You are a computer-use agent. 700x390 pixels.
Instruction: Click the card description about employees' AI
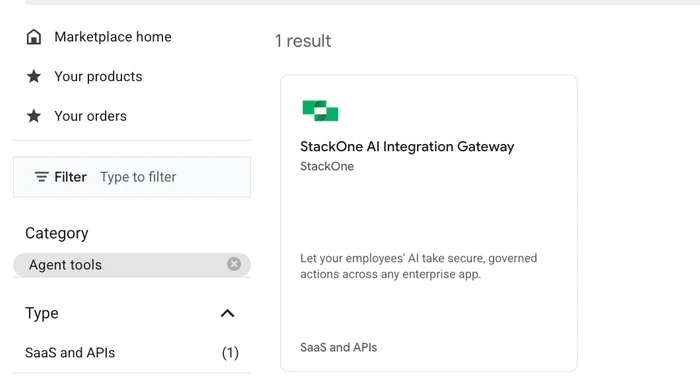point(419,266)
